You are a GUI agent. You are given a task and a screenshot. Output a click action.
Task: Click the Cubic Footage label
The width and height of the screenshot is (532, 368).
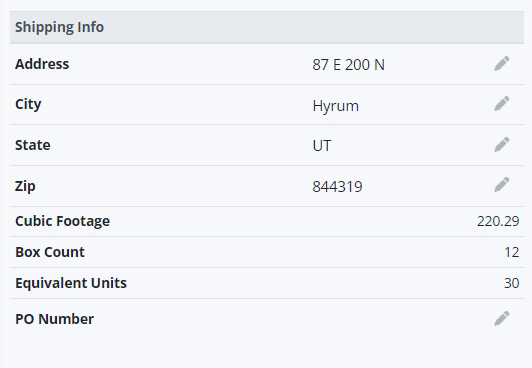[x=62, y=221]
